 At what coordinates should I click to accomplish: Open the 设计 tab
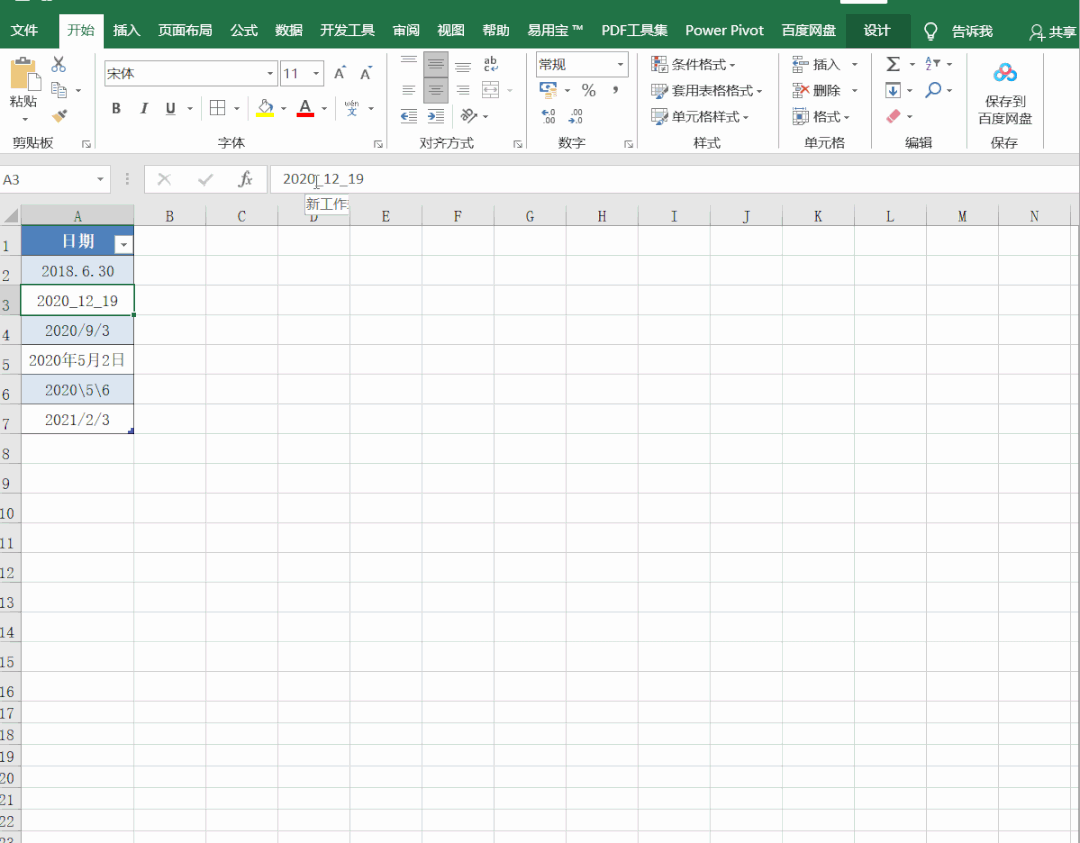pyautogui.click(x=877, y=30)
